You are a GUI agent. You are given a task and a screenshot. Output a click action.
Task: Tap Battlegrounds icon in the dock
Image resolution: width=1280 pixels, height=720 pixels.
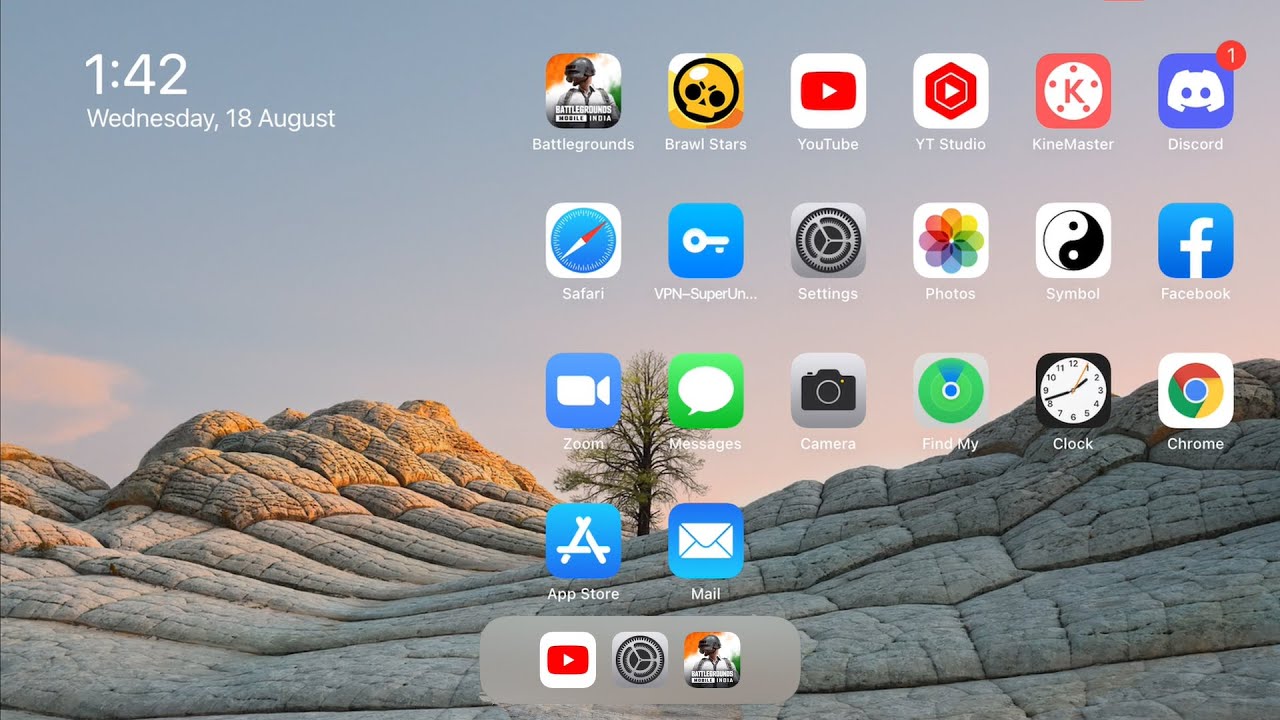point(712,660)
